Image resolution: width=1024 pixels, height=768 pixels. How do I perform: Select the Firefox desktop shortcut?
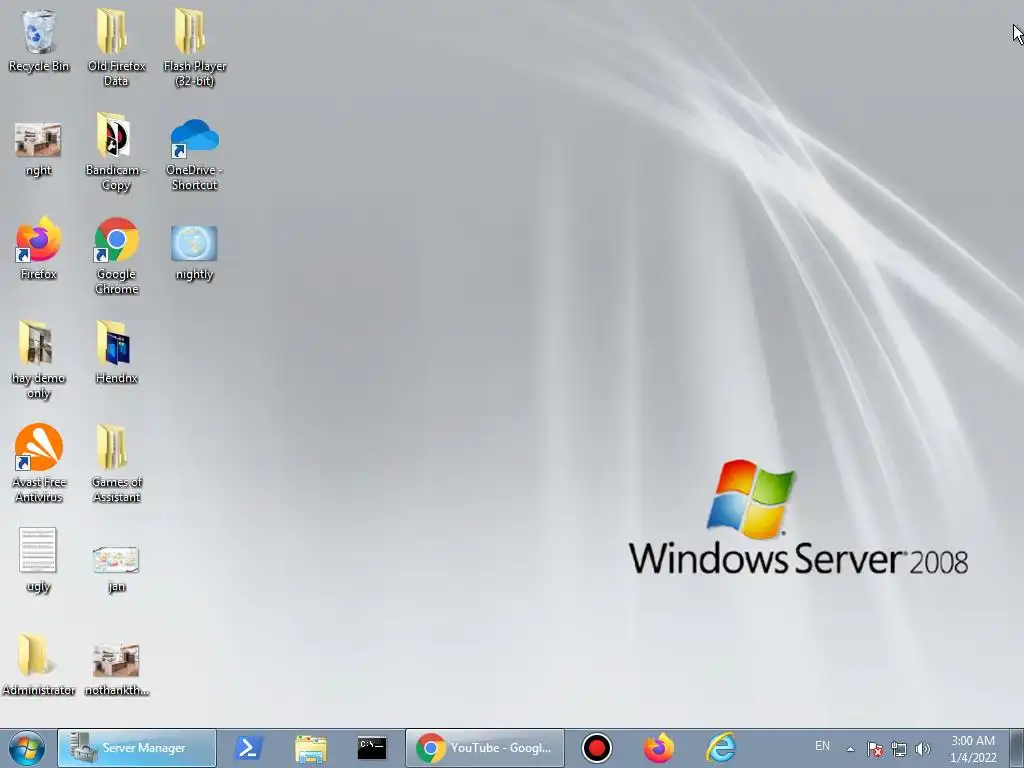[39, 248]
